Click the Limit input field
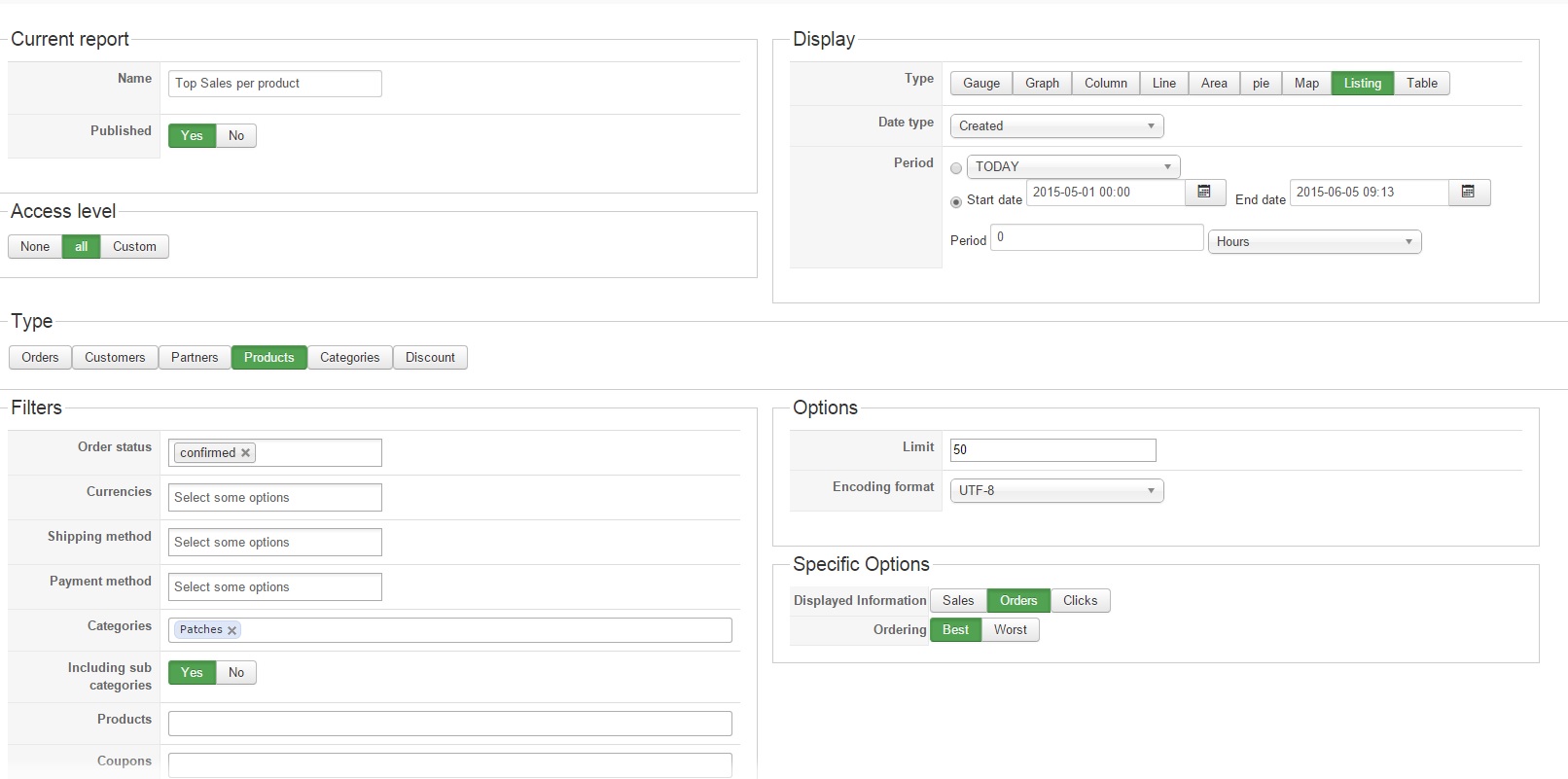Screen dimensions: 1568x779 coord(1052,450)
